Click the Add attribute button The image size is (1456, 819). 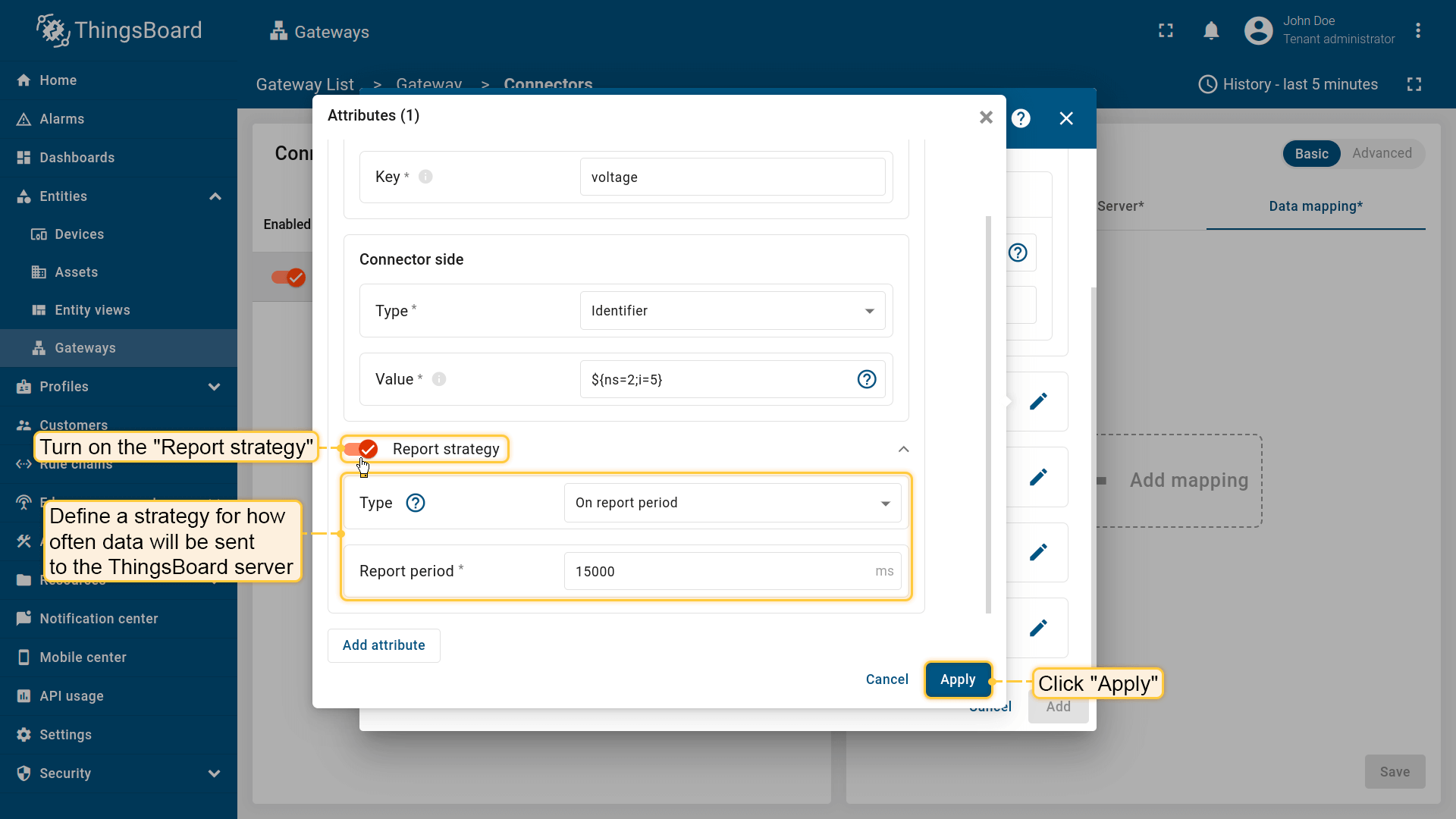(384, 645)
